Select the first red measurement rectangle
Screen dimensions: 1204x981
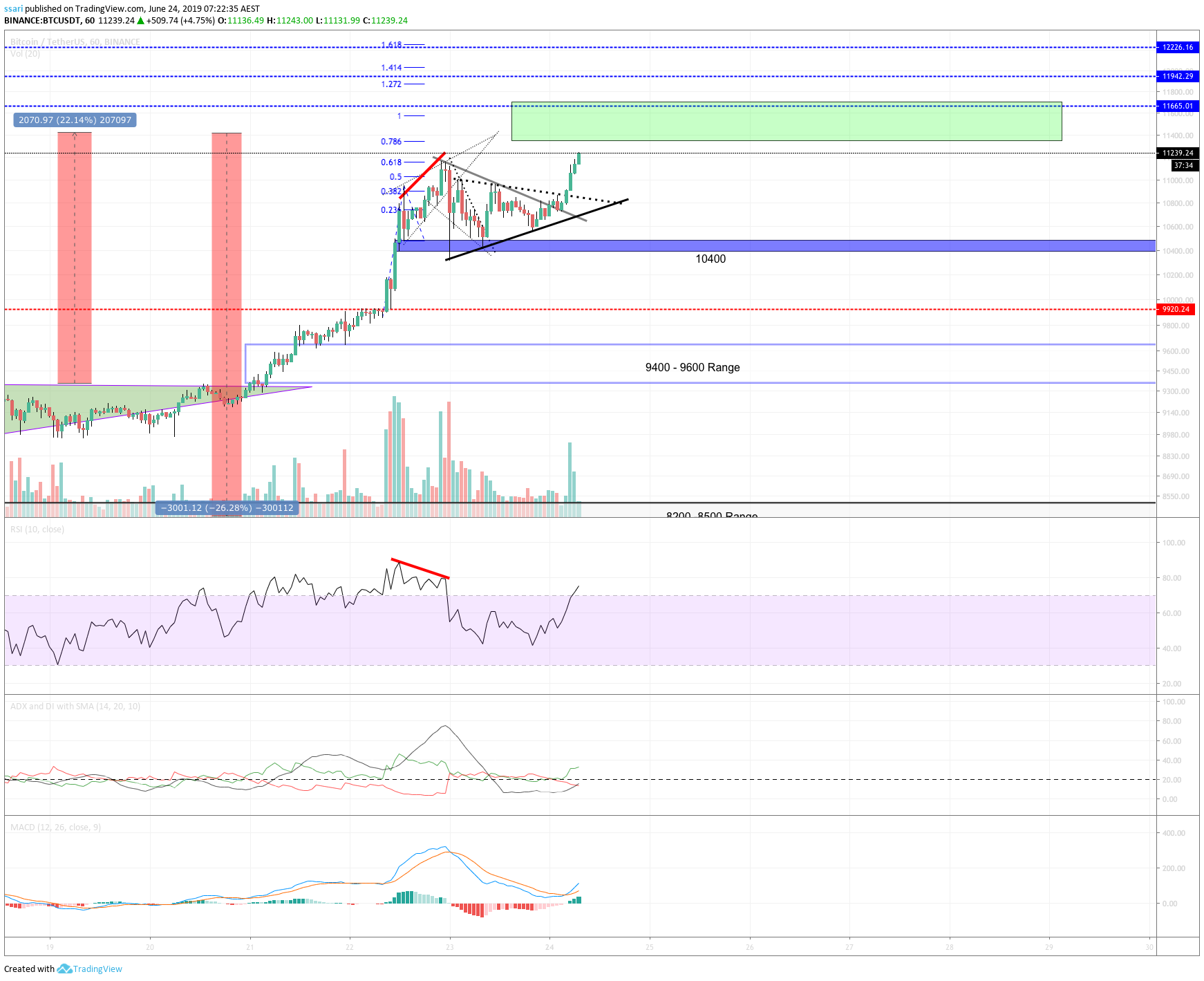tap(75, 257)
